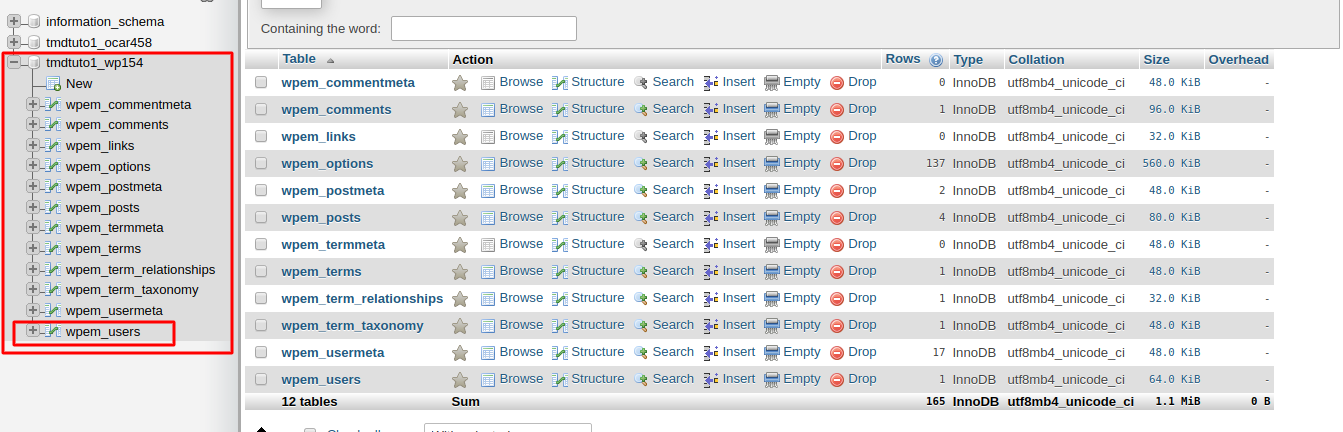Open wpem_posts in the sidebar tree
This screenshot has height=432, width=1343.
(102, 208)
